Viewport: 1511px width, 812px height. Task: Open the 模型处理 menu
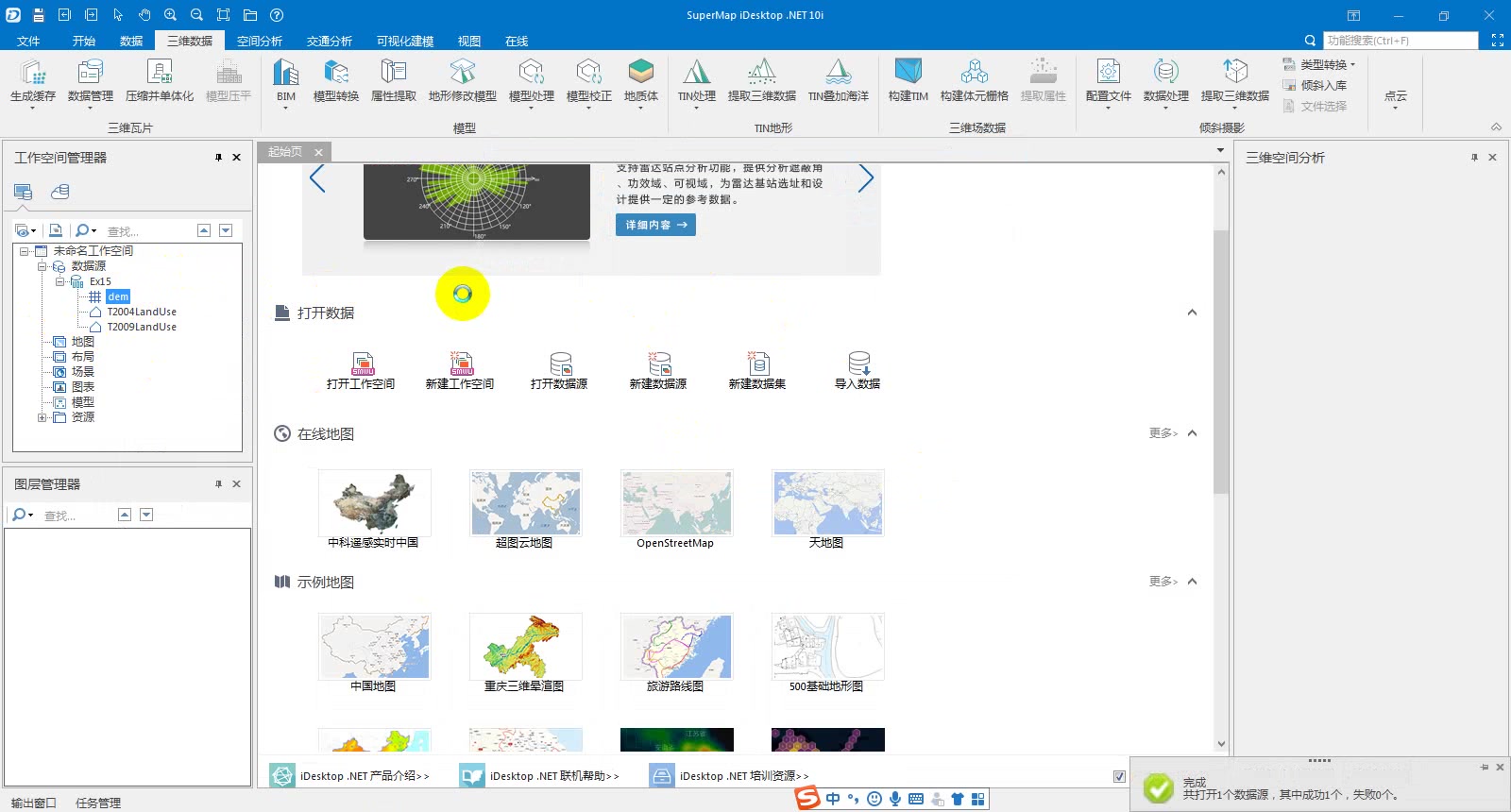(x=532, y=83)
